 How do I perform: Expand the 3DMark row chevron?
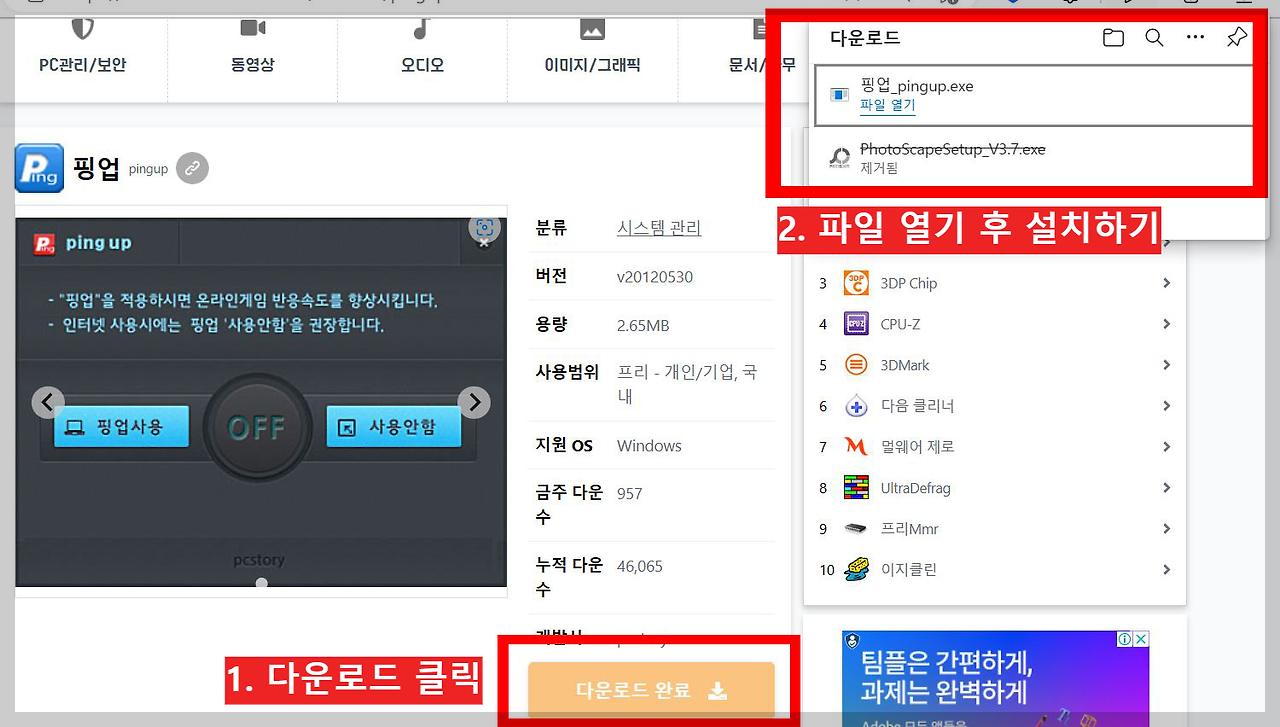click(x=1166, y=365)
